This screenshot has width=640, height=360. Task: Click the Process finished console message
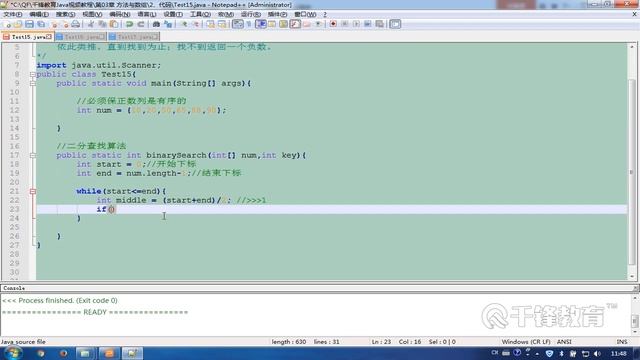point(60,300)
